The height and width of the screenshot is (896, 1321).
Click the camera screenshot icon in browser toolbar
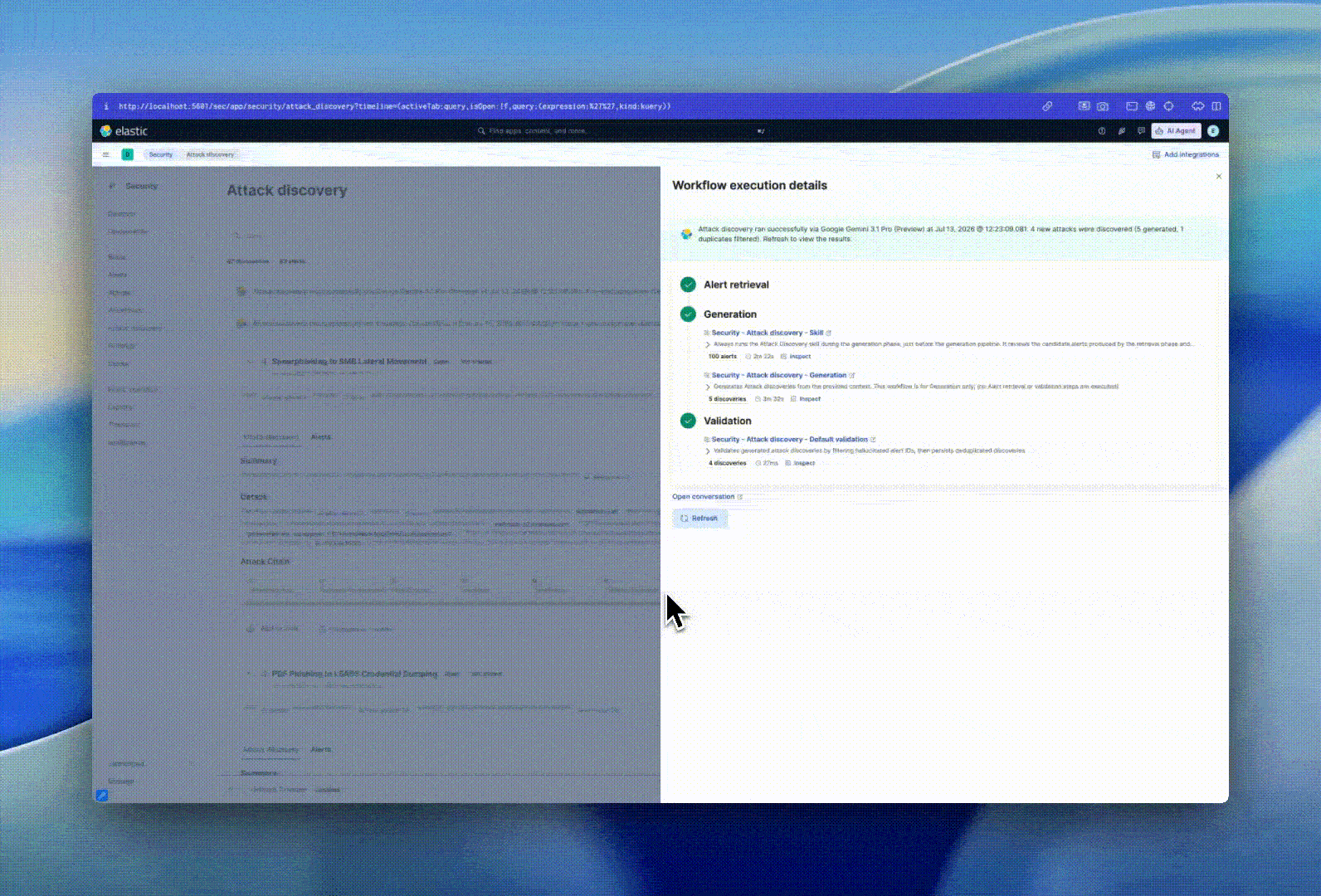[1103, 106]
